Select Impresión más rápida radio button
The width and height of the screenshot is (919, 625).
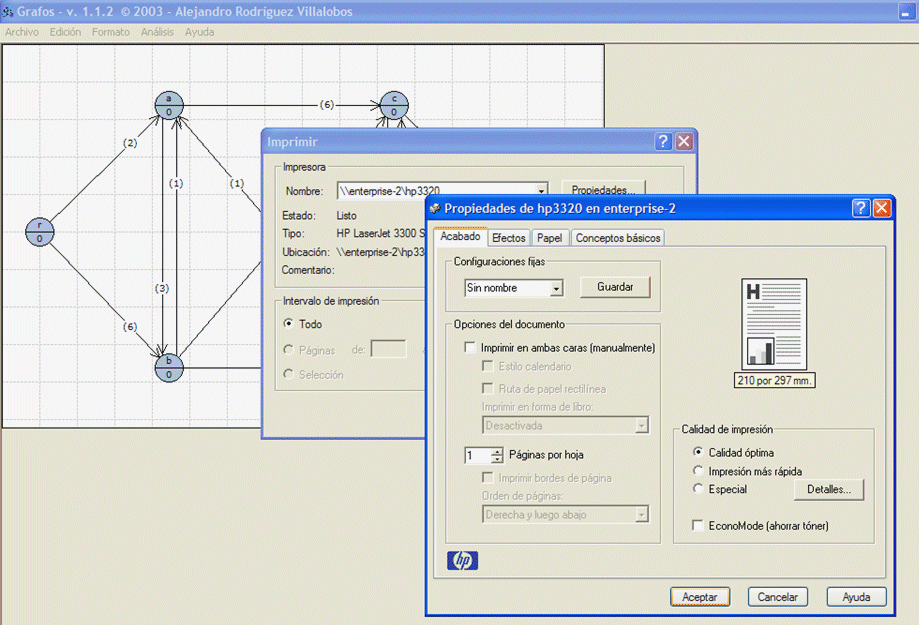[x=698, y=471]
